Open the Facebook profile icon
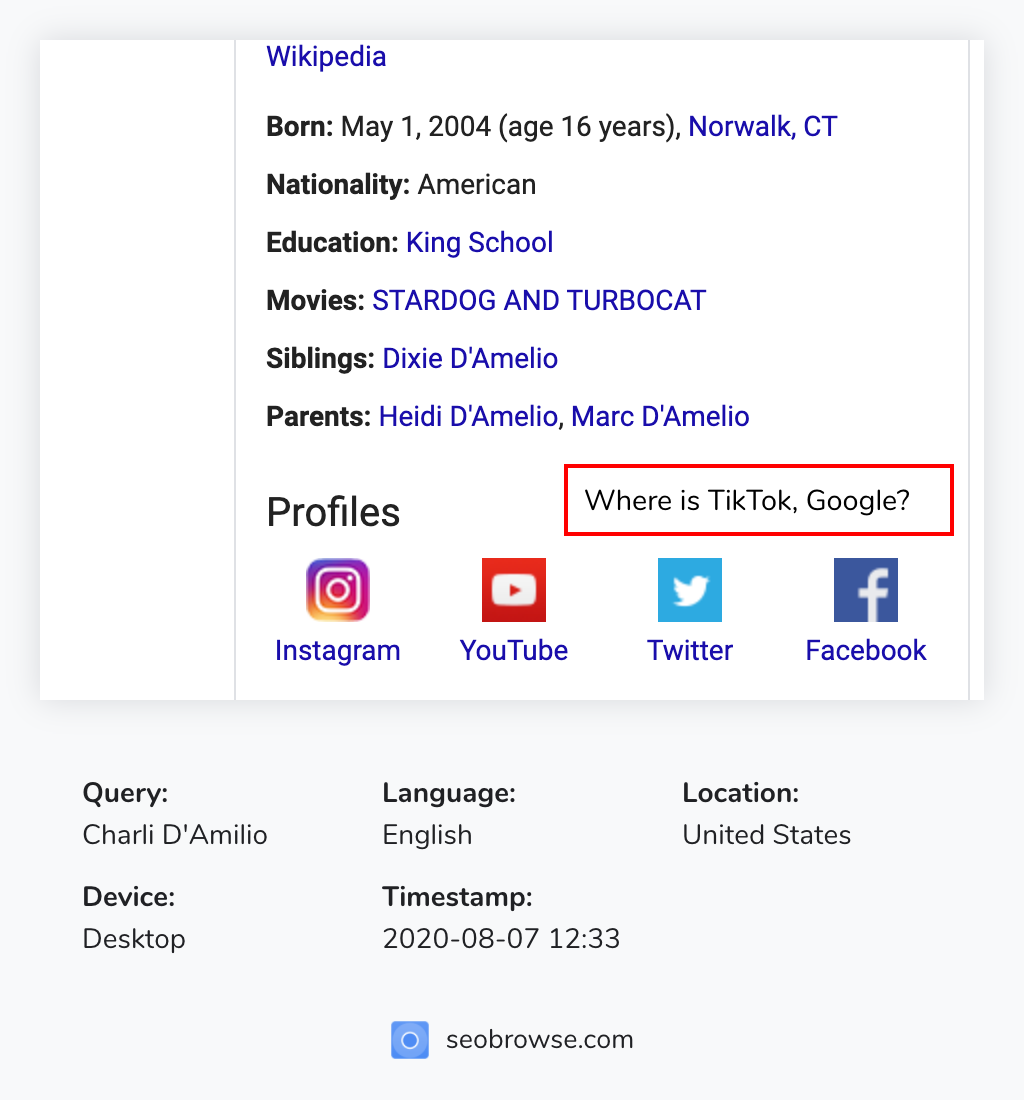The image size is (1024, 1100). [865, 589]
